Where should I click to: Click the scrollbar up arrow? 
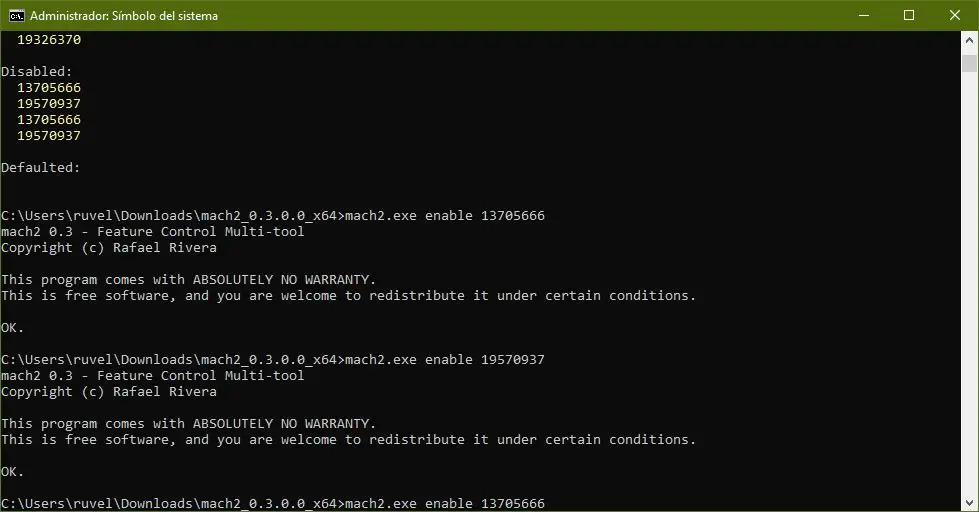point(969,40)
